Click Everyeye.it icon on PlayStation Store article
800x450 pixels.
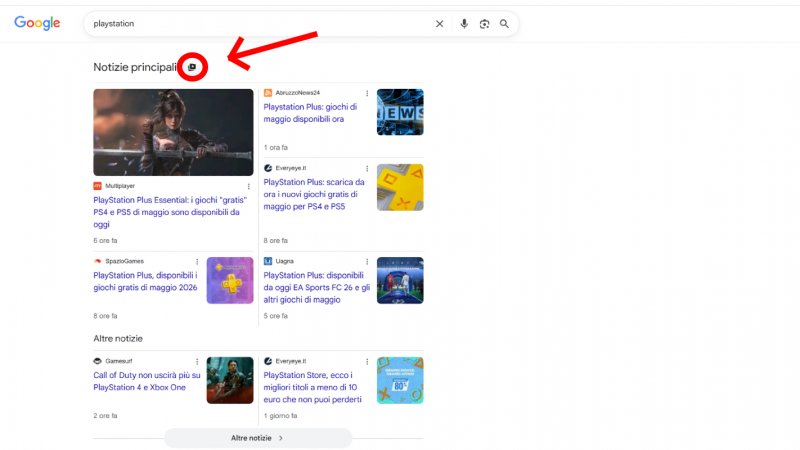click(268, 361)
